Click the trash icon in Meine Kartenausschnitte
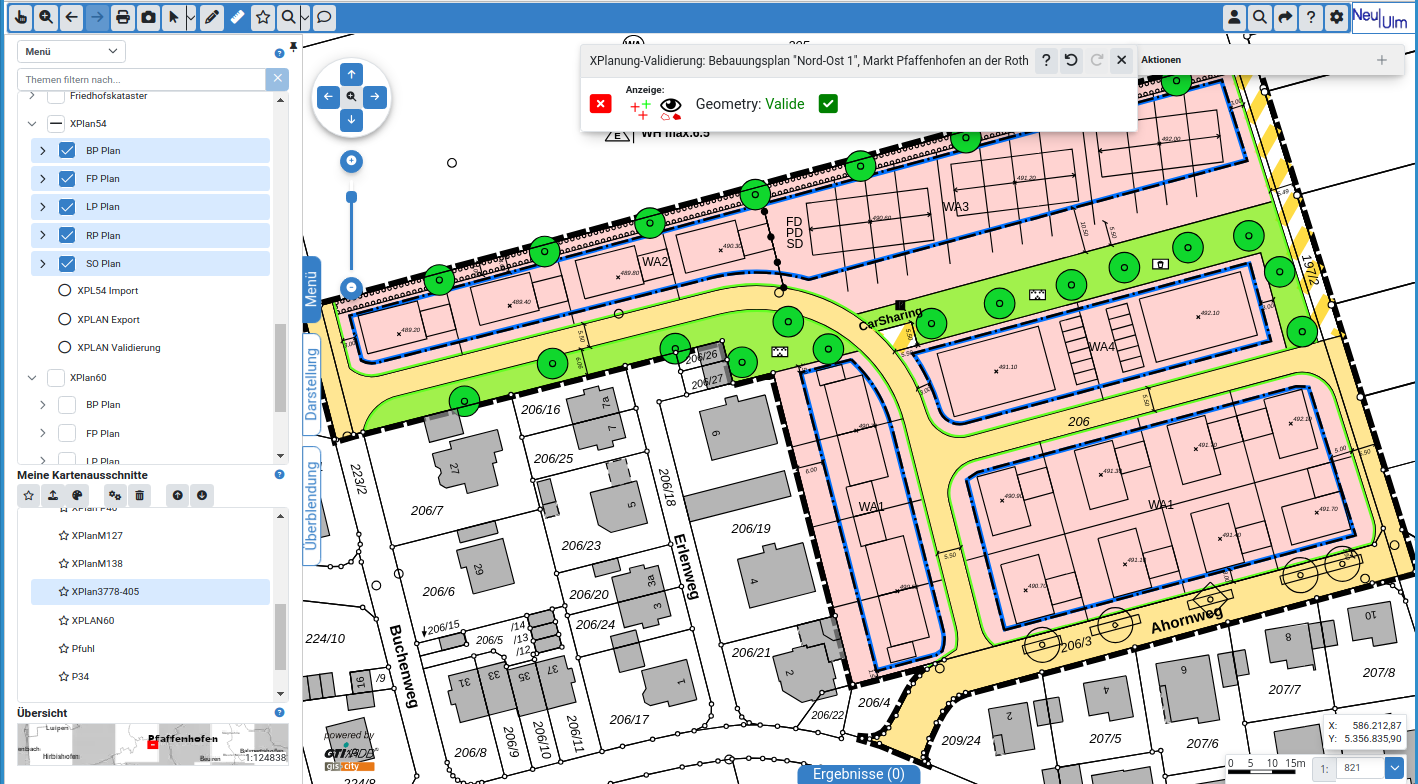This screenshot has height=784, width=1418. 140,495
